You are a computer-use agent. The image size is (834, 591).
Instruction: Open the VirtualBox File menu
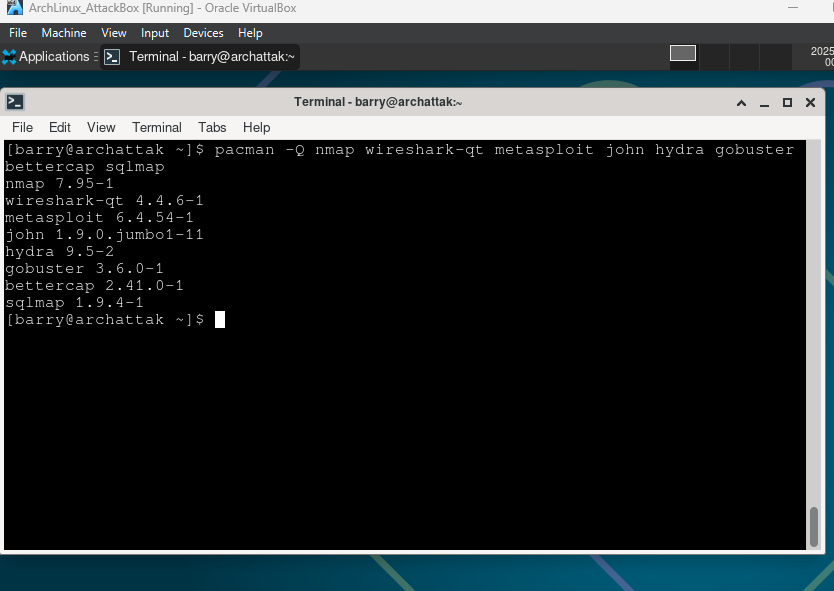pyautogui.click(x=18, y=33)
